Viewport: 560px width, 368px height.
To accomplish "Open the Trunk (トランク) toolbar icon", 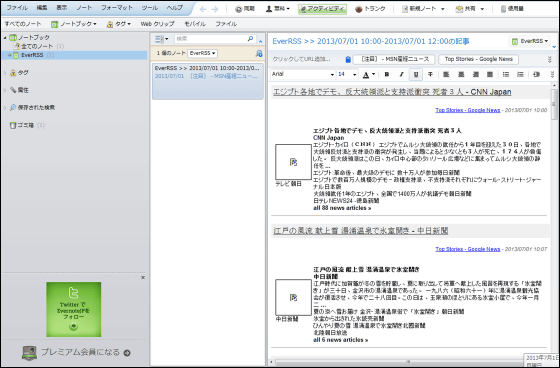I will coord(370,9).
